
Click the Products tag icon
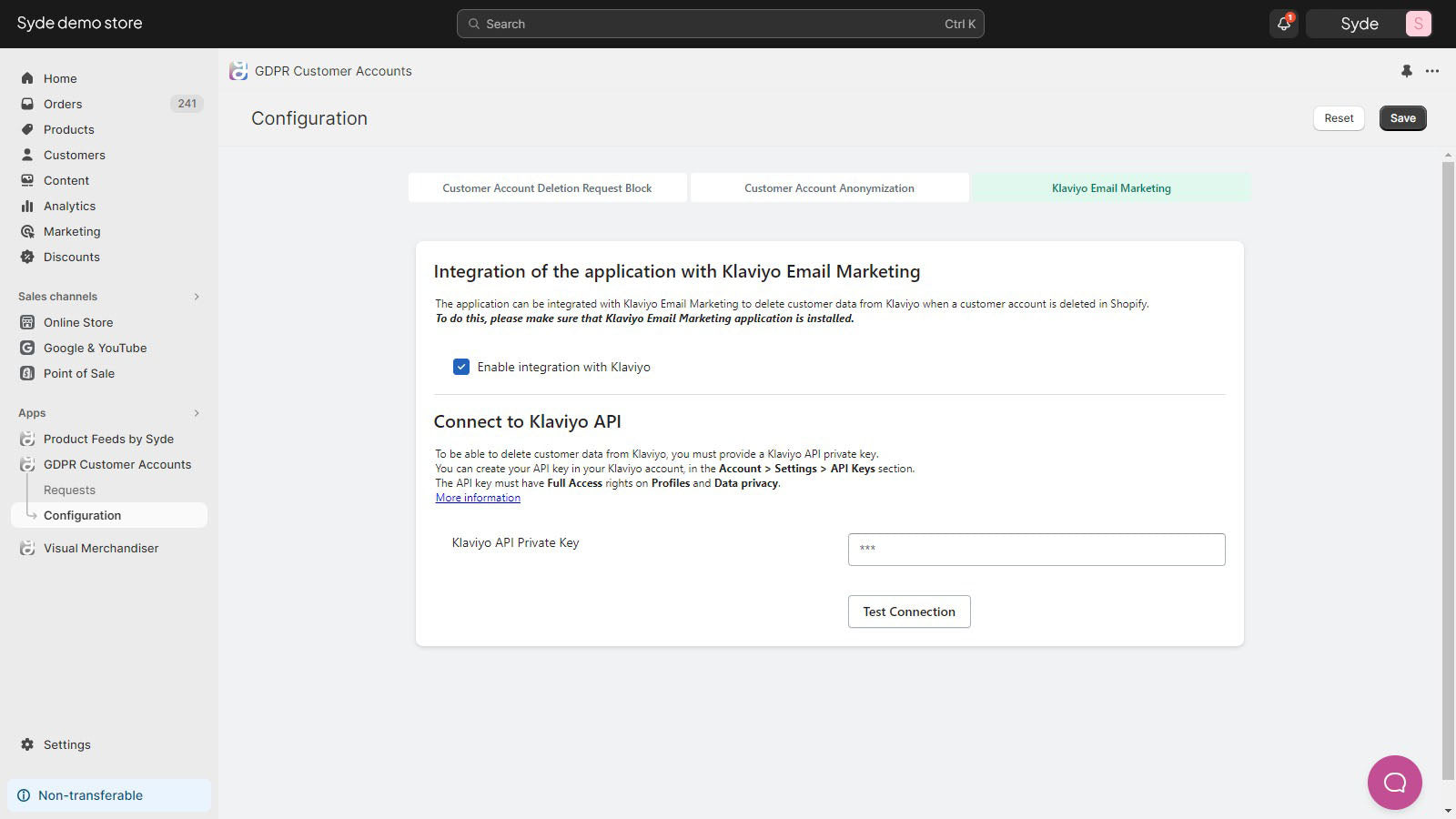pyautogui.click(x=27, y=129)
